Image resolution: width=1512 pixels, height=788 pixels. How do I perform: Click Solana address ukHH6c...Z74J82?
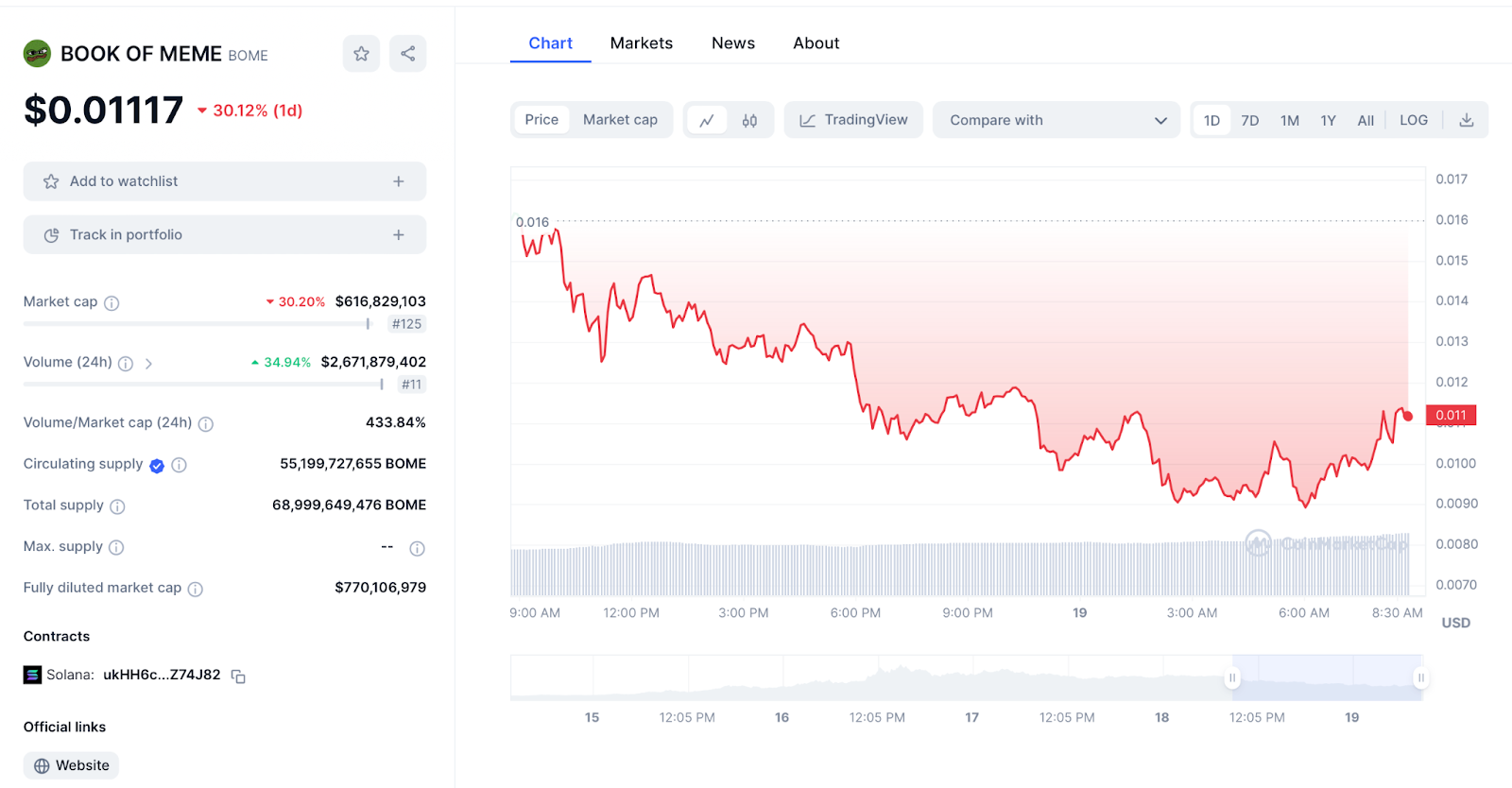pyautogui.click(x=162, y=675)
